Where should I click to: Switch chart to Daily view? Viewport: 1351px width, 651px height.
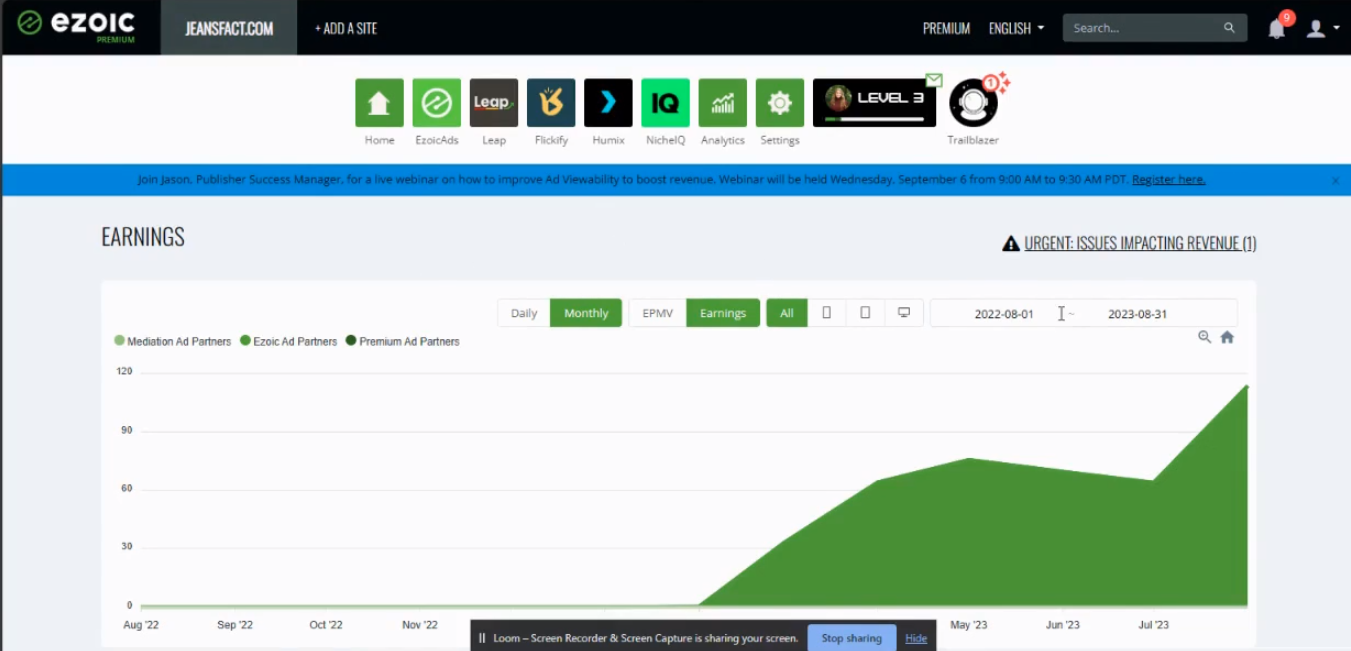[x=524, y=313]
